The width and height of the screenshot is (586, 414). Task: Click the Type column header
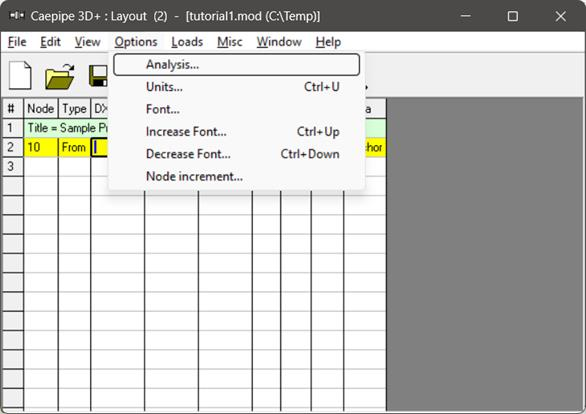[74, 109]
